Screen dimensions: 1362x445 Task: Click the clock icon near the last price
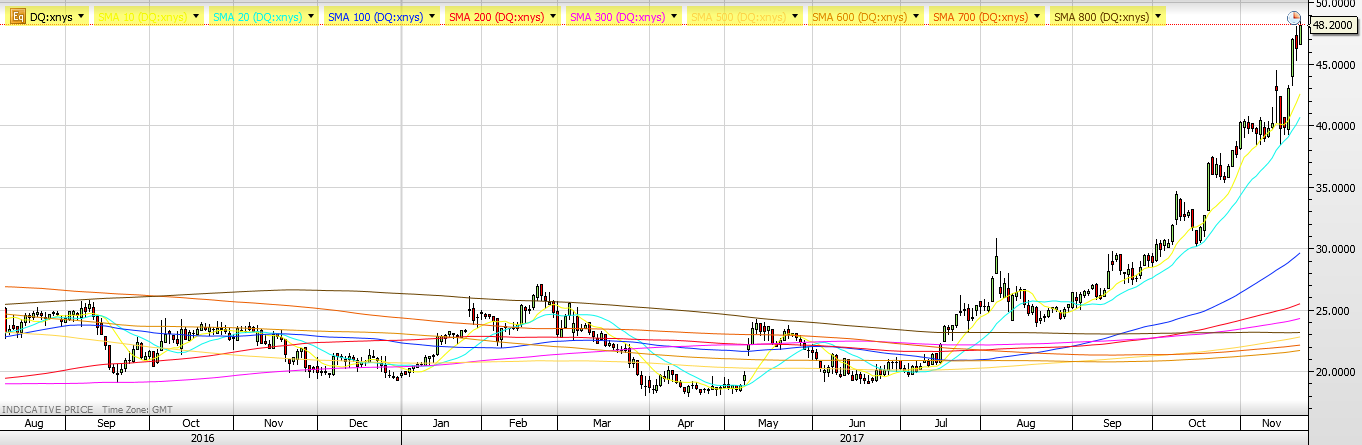click(x=1293, y=17)
